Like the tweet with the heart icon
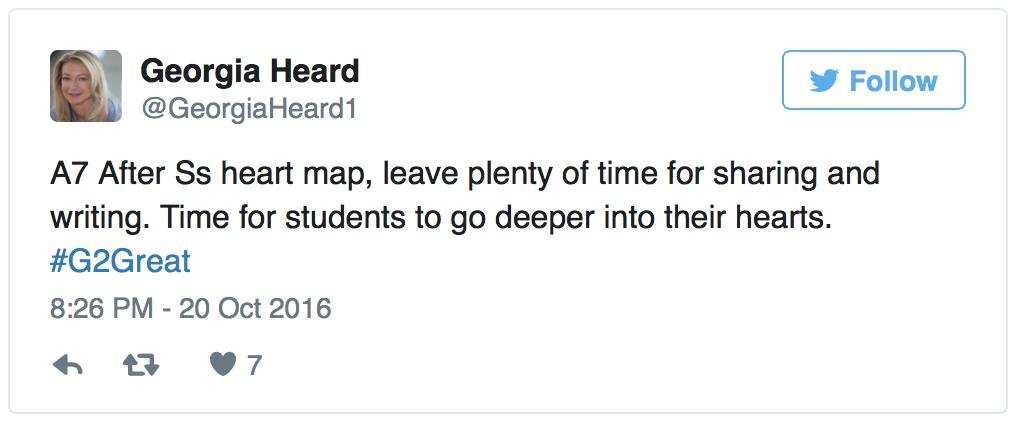This screenshot has width=1020, height=428. click(x=222, y=365)
